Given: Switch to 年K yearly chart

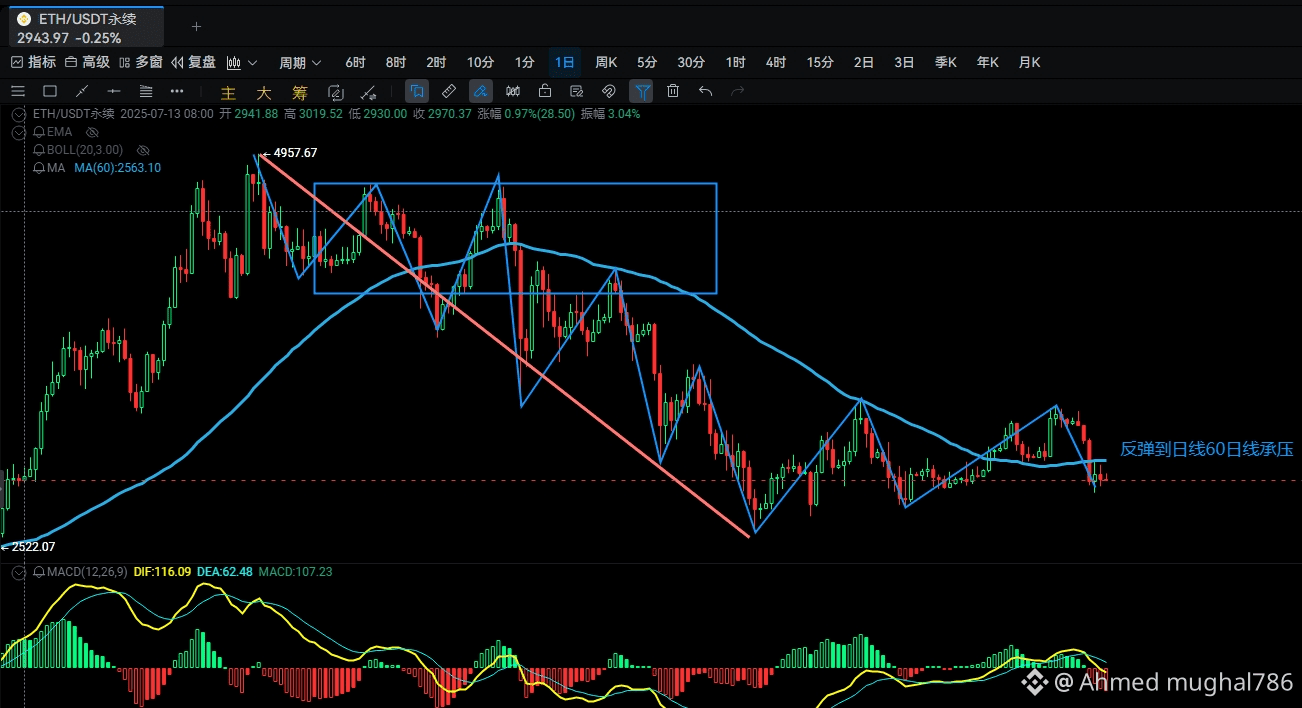Looking at the screenshot, I should click(988, 62).
